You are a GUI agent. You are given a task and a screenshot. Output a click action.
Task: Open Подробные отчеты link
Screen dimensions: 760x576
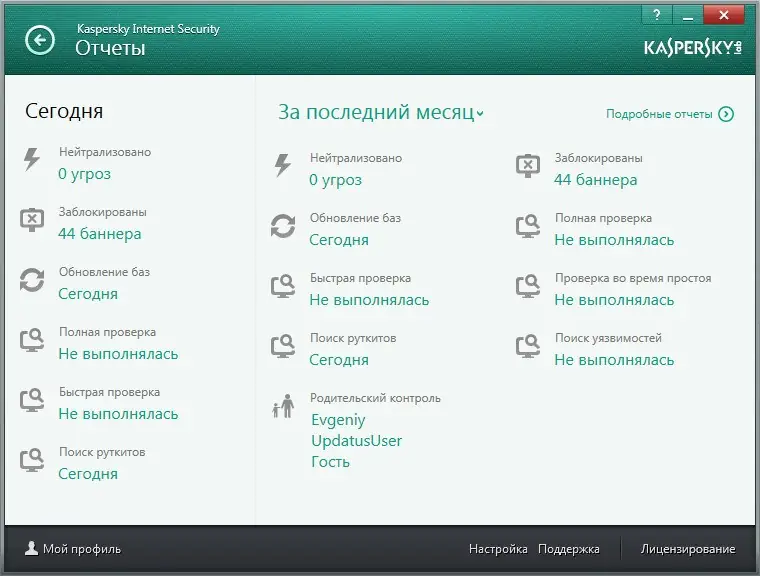pos(659,114)
